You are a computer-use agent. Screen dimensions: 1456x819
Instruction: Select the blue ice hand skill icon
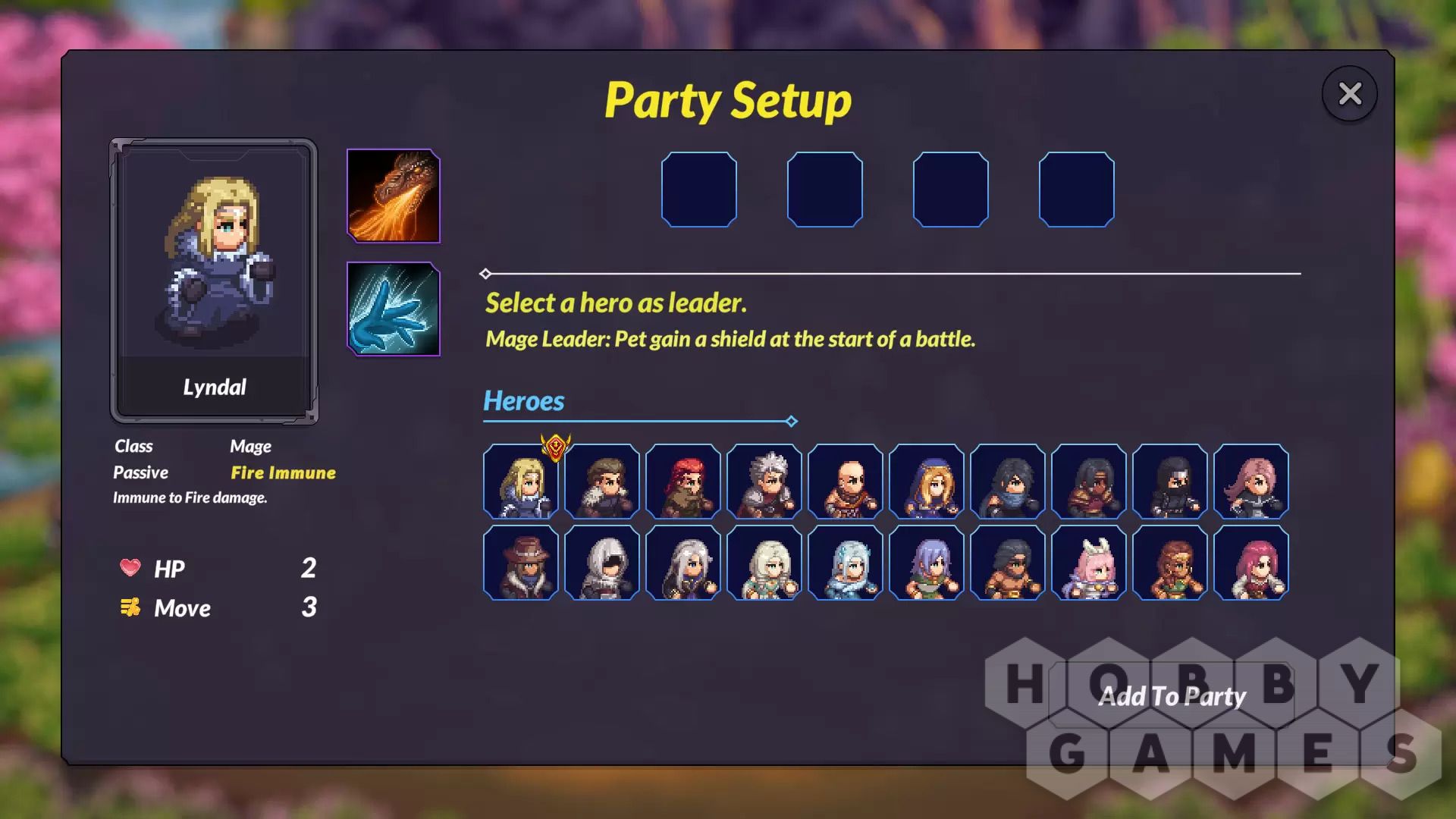394,309
